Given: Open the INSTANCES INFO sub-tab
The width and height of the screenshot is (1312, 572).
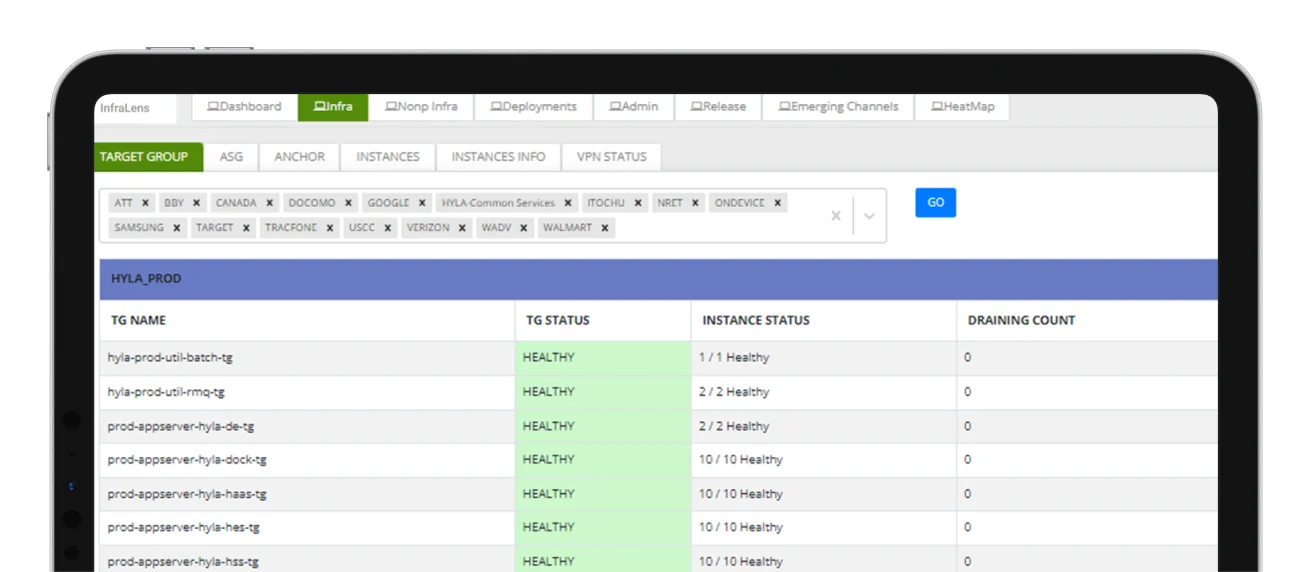Looking at the screenshot, I should point(498,157).
